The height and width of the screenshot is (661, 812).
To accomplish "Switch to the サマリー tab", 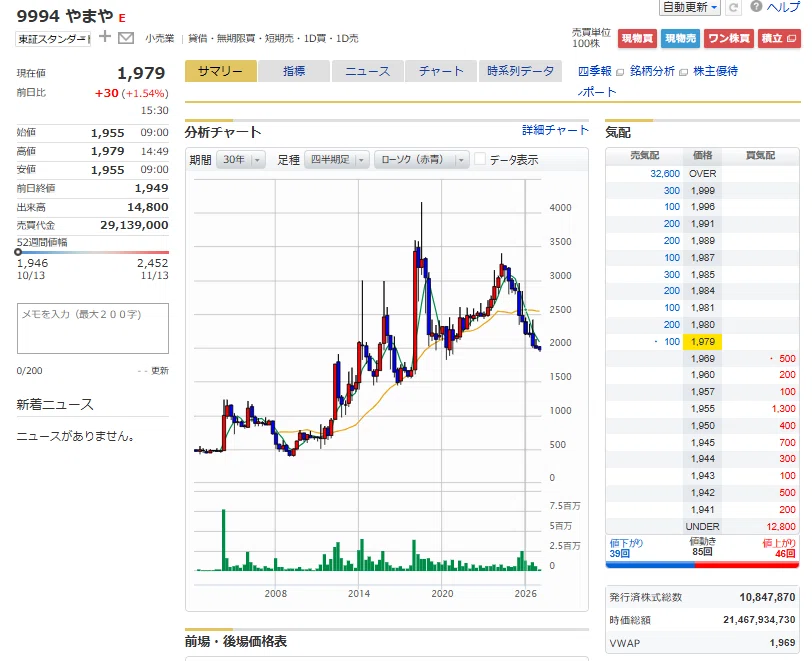I will [221, 71].
